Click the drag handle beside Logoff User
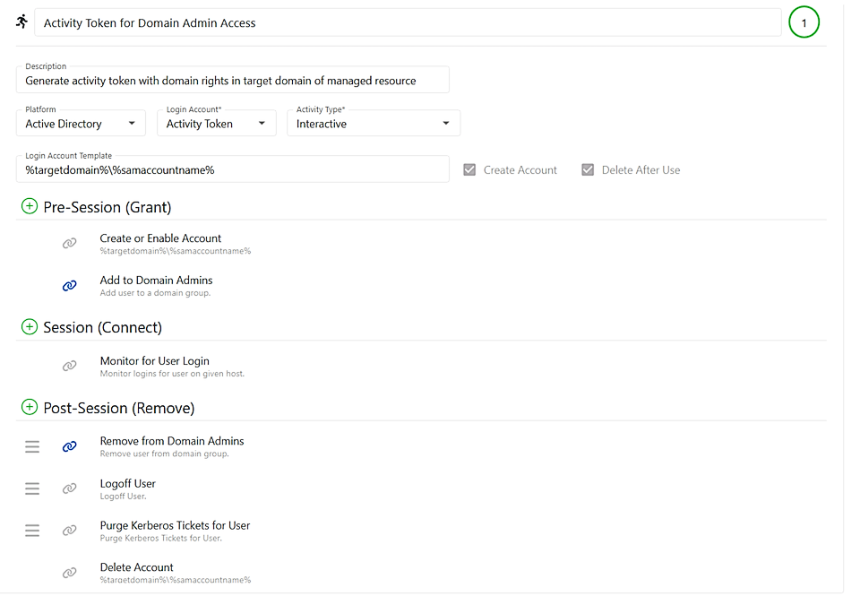Screen dimensions: 861x605 point(31,488)
